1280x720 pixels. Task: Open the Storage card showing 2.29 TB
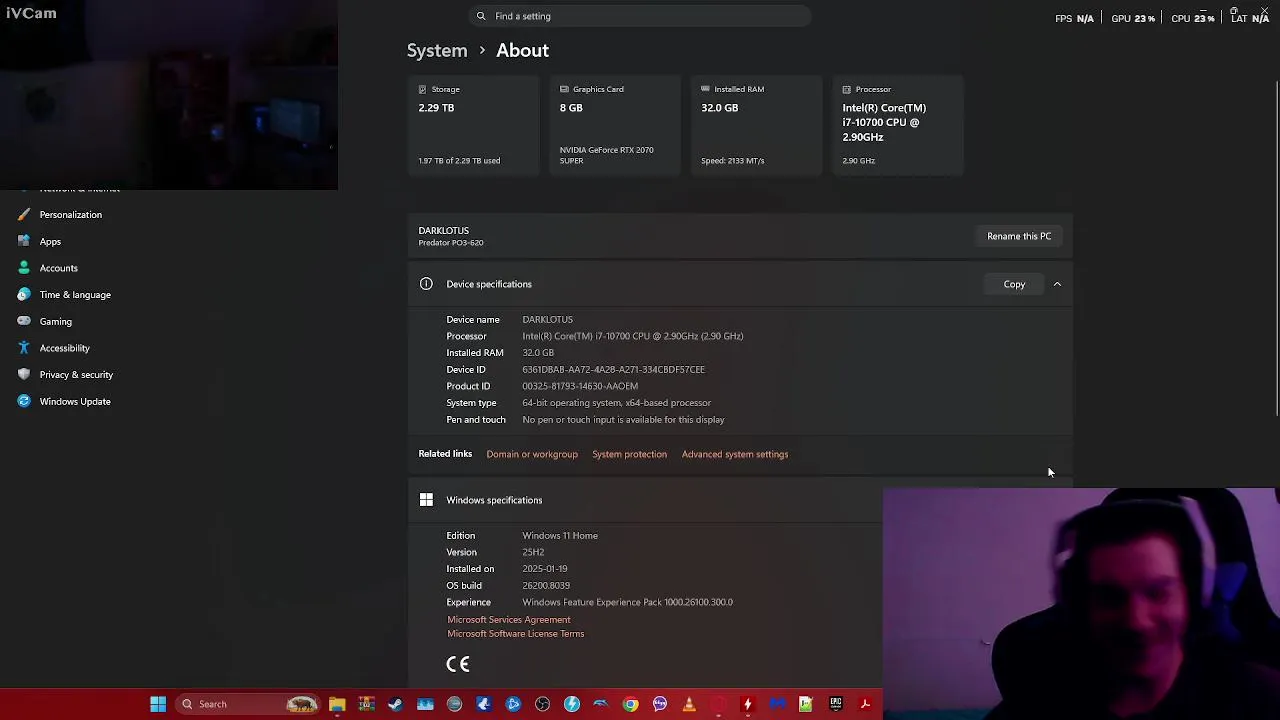(473, 125)
